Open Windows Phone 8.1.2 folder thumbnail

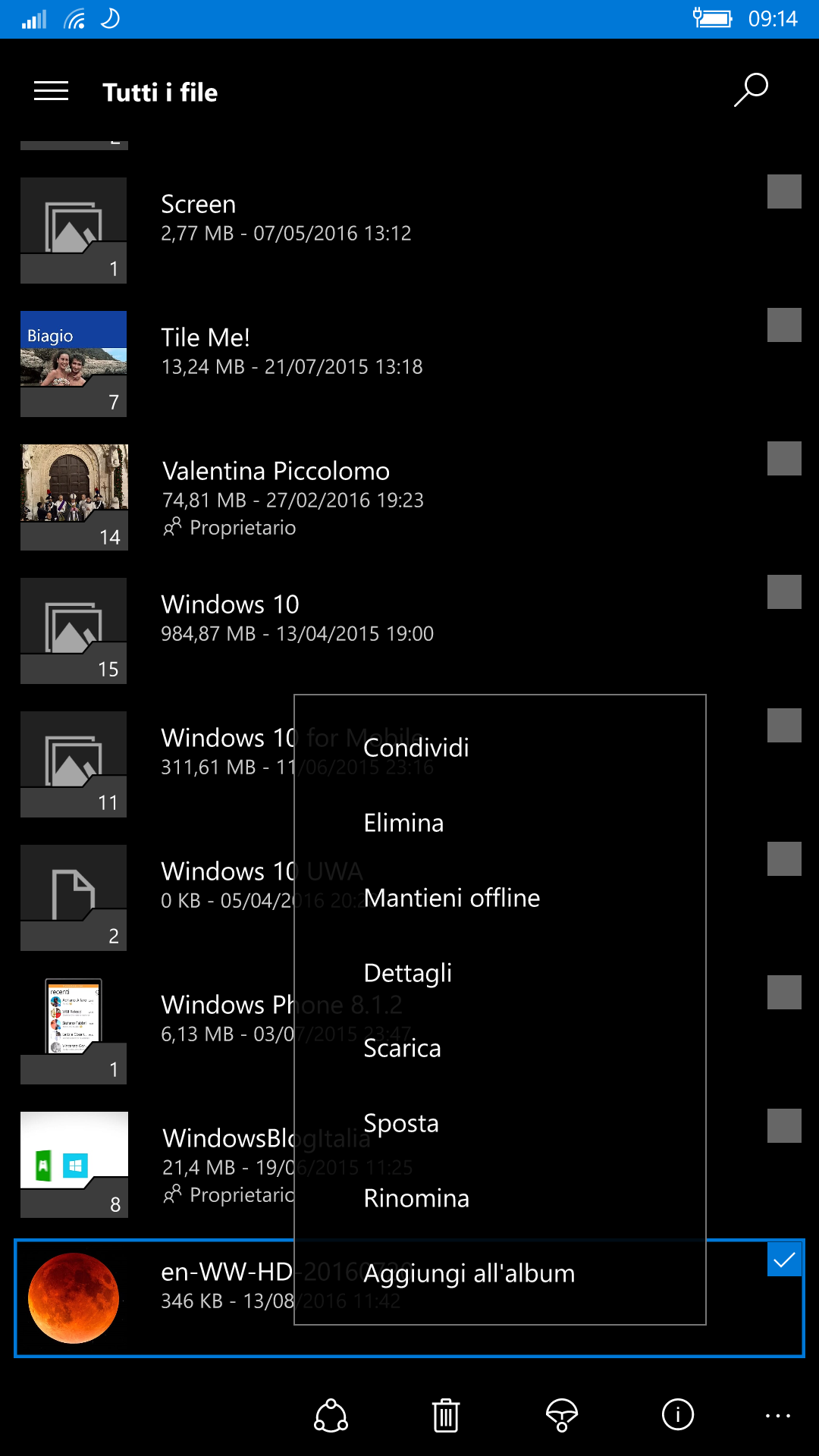pyautogui.click(x=74, y=1031)
